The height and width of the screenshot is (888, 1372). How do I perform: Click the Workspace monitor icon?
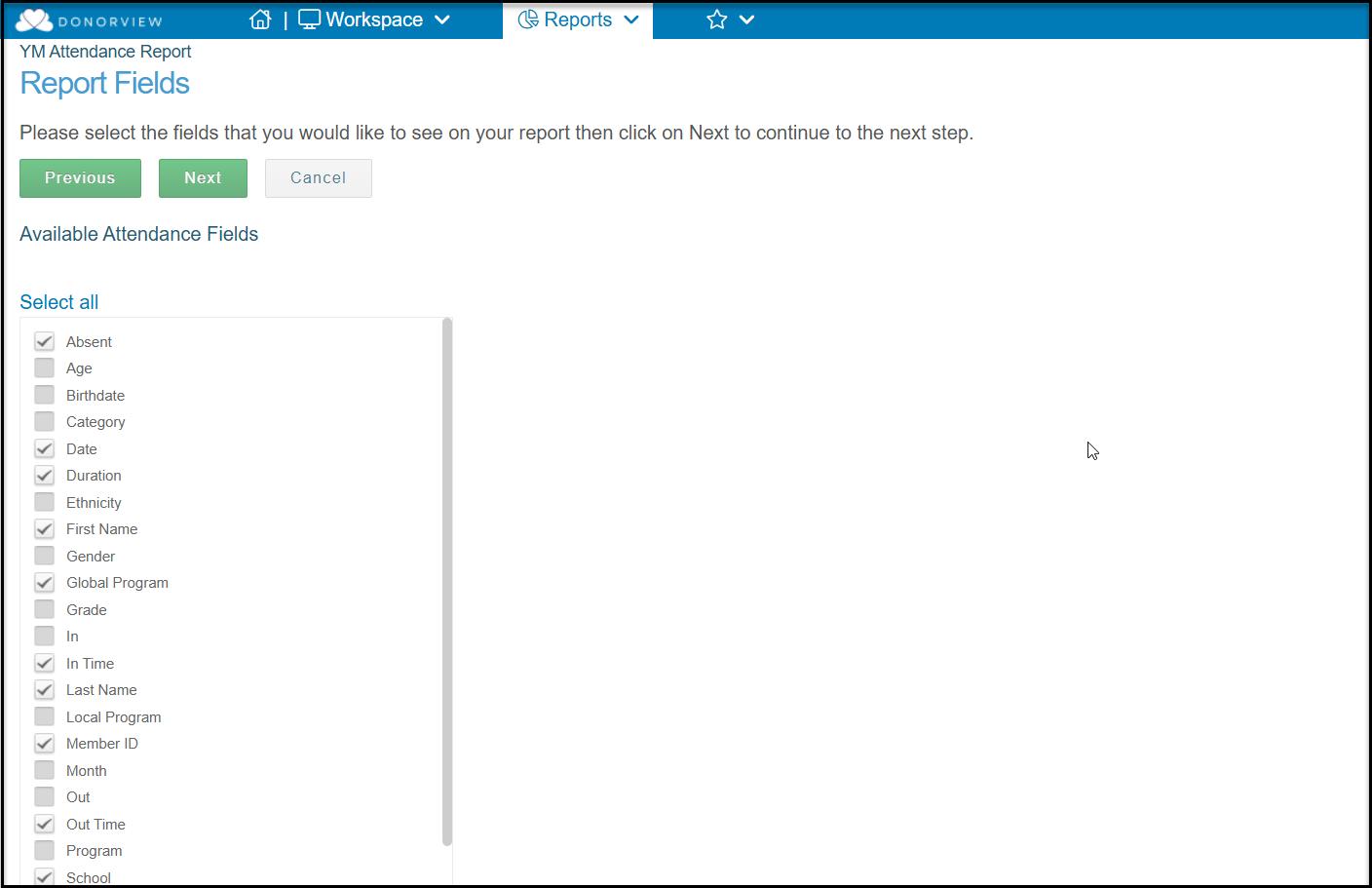[x=309, y=19]
